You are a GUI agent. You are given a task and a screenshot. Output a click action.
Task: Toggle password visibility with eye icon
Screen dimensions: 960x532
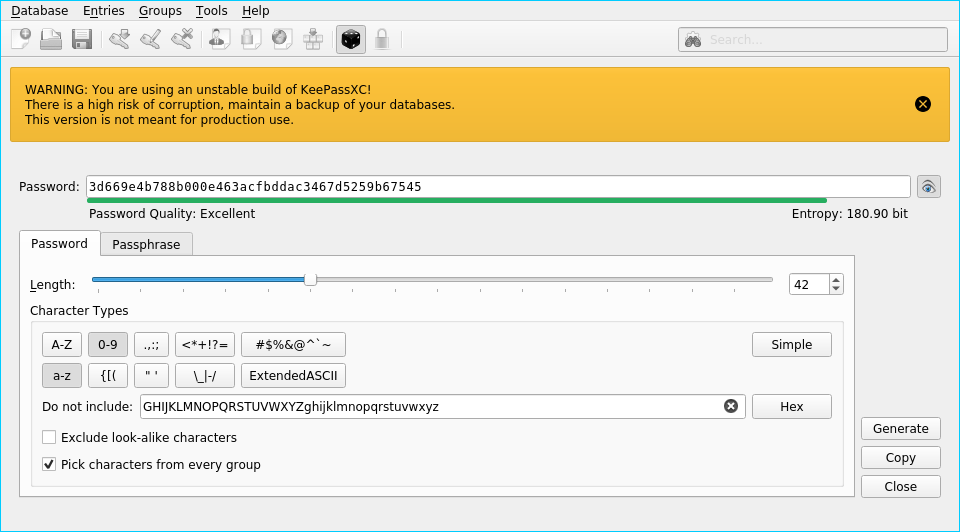[928, 187]
